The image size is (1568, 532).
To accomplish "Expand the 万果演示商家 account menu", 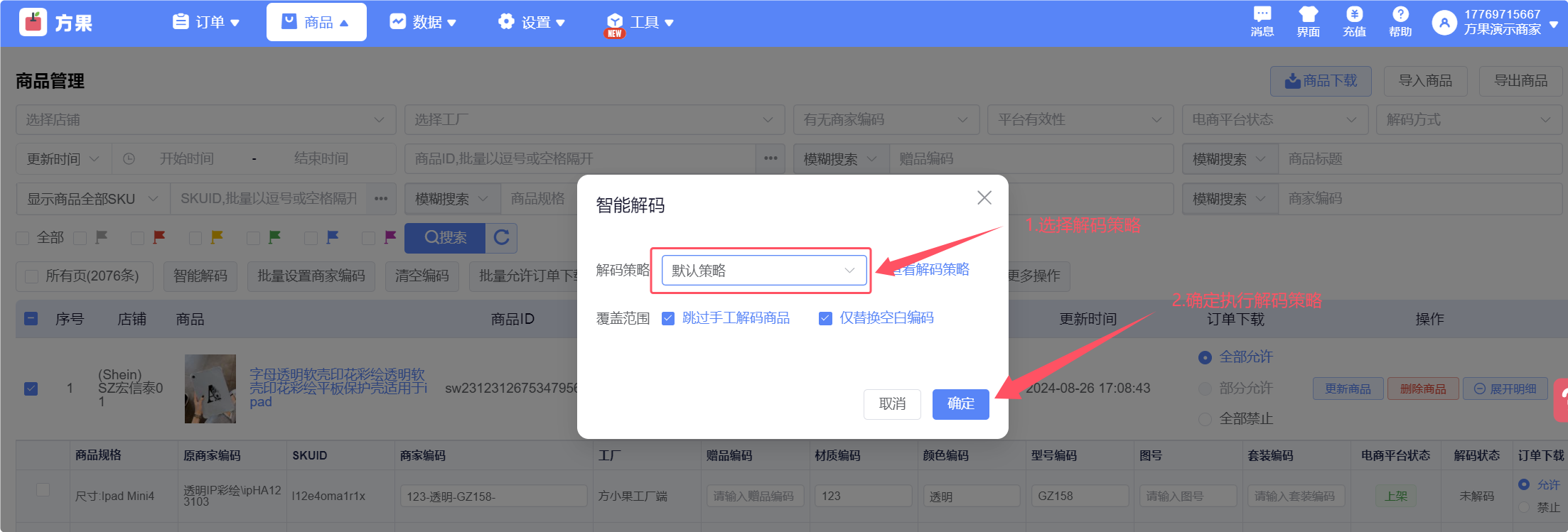I will (1554, 24).
